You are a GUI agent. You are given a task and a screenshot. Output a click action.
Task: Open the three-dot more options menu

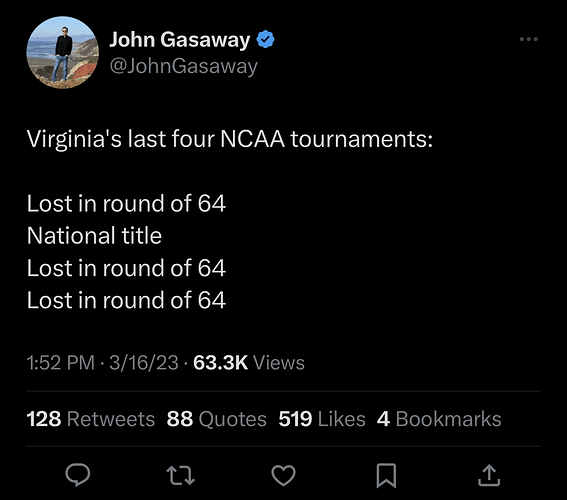click(529, 39)
